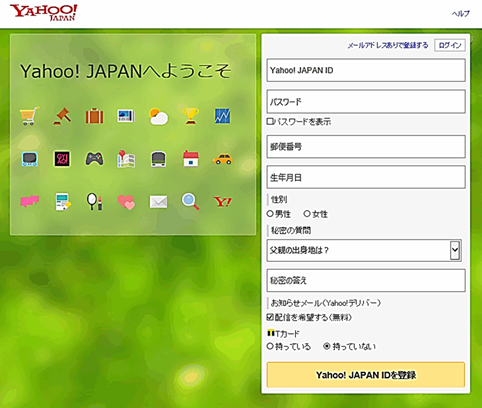This screenshot has height=408, width=482.
Task: Click the weather sun-and-cloud icon
Action: pyautogui.click(x=158, y=116)
